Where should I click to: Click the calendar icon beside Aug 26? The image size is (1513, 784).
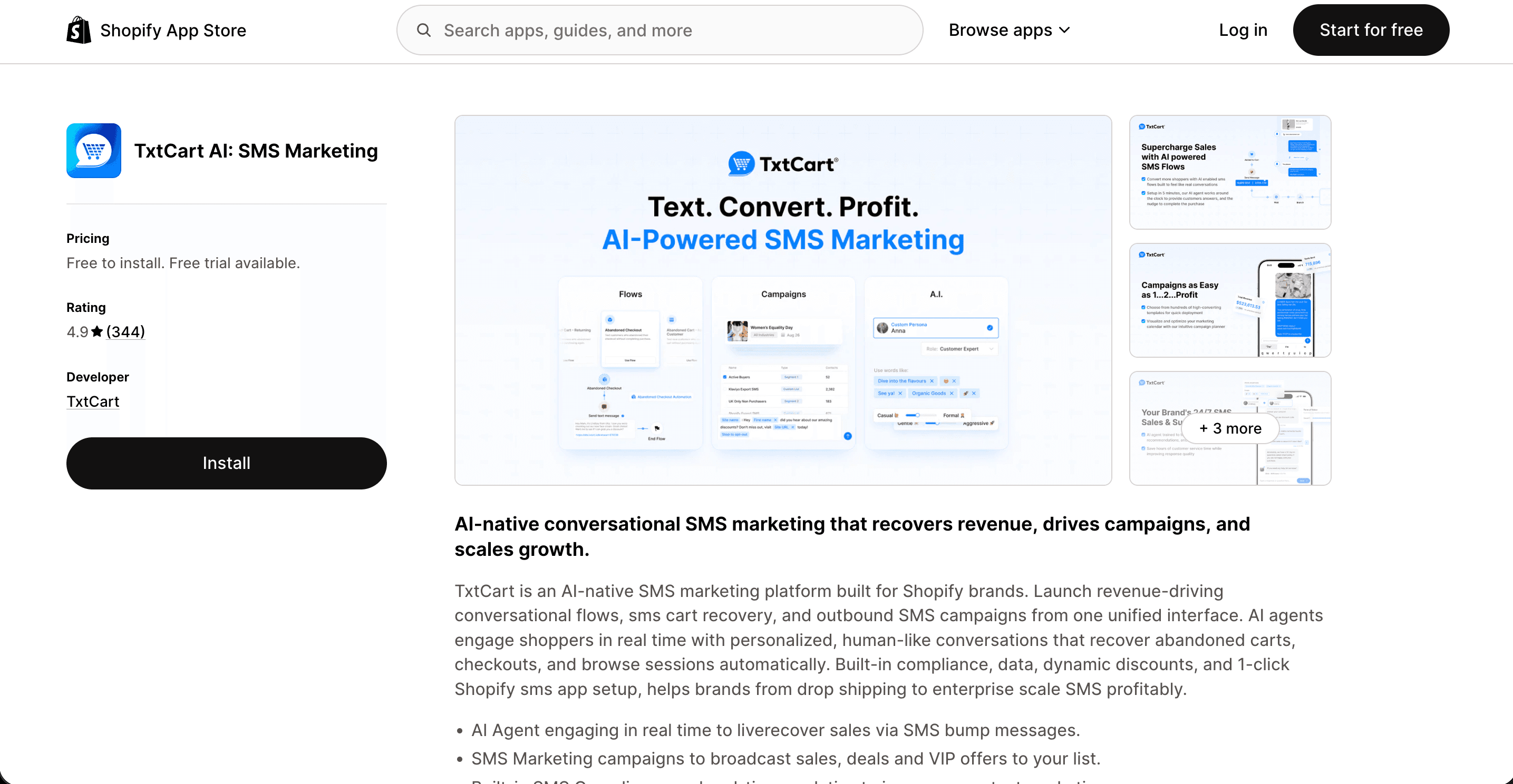[783, 335]
